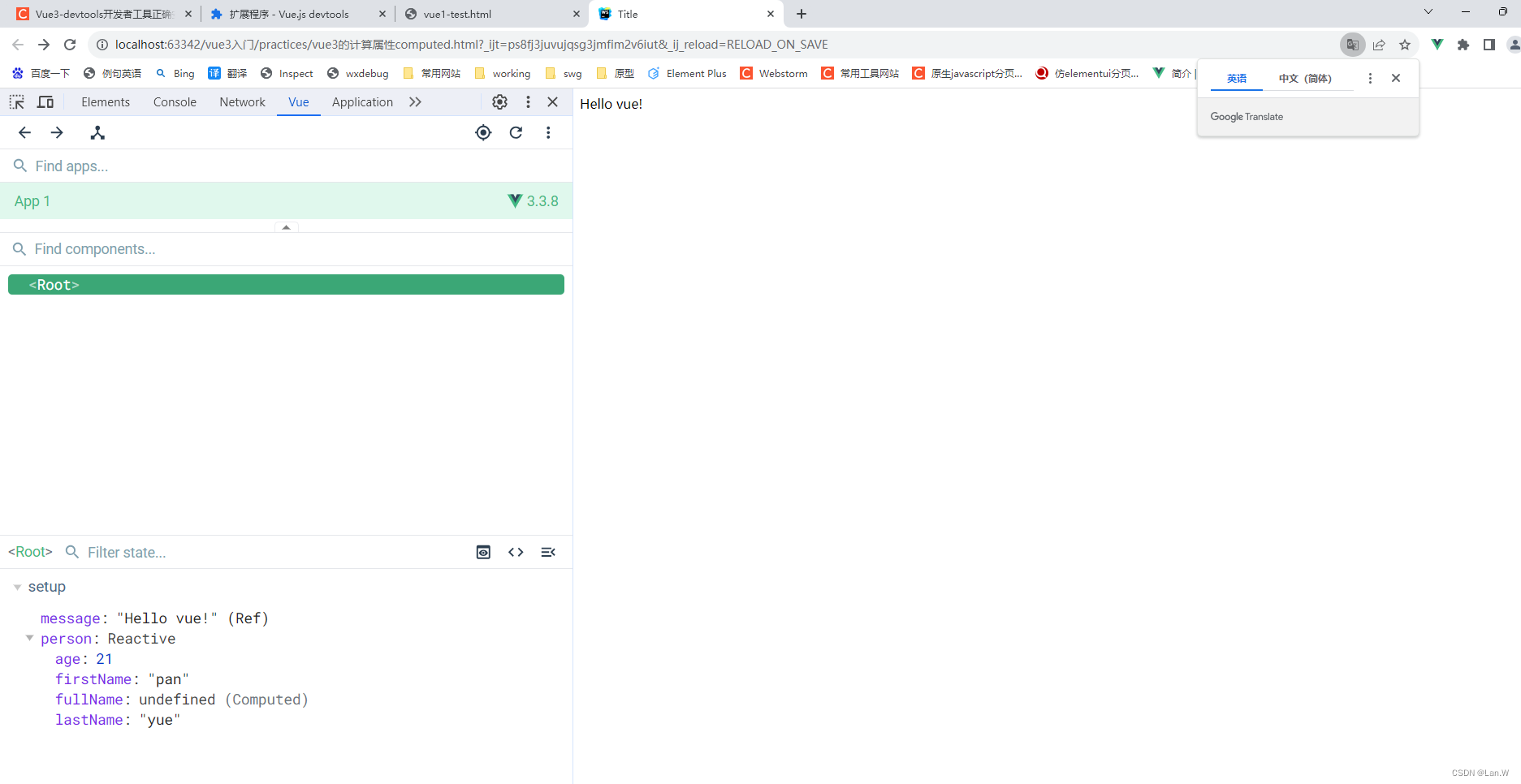Open the code brackets icon in state panel
This screenshot has height=784, width=1521.
(516, 552)
